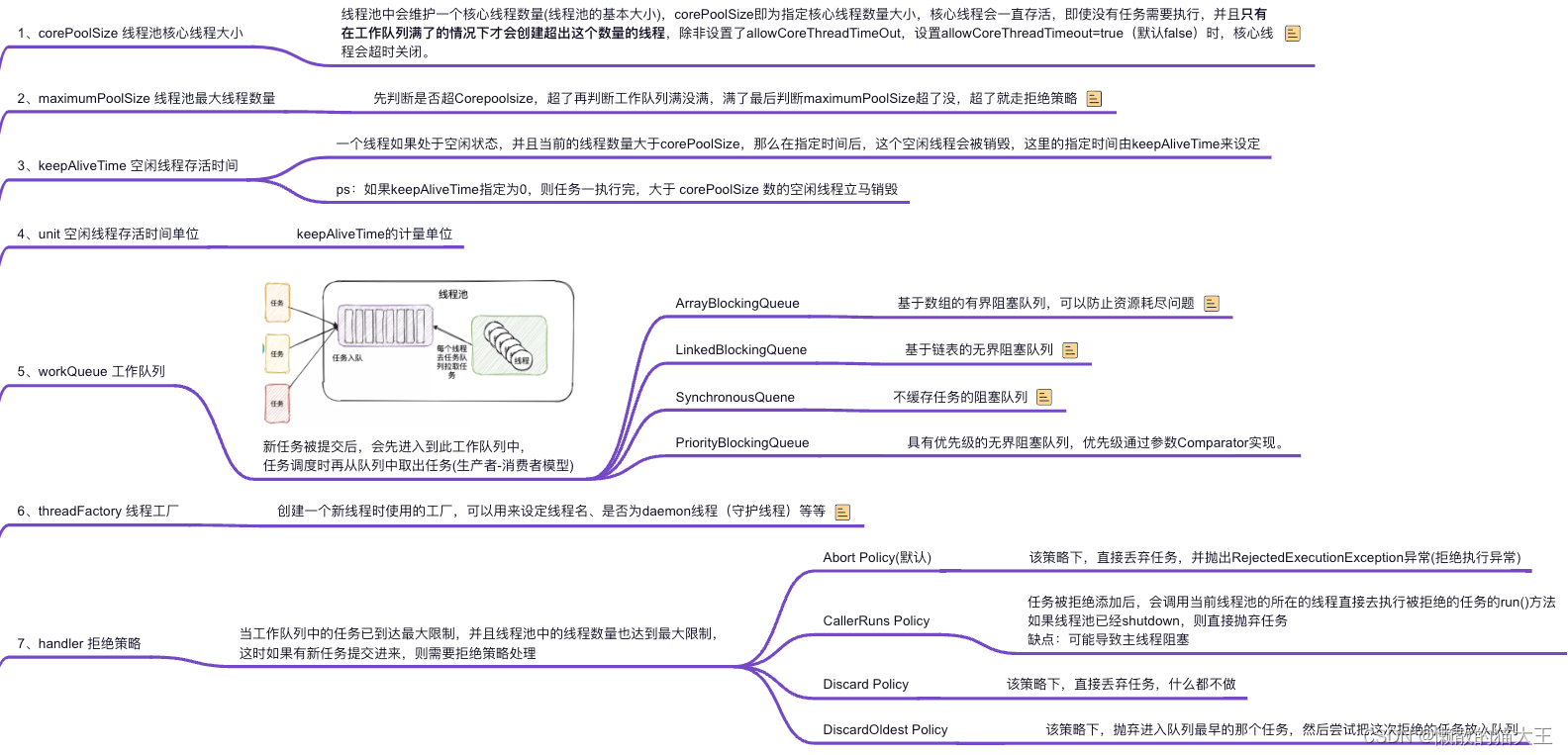Click the 'DiscardOldest Policy' node
This screenshot has width=1568, height=755.
pos(885,730)
